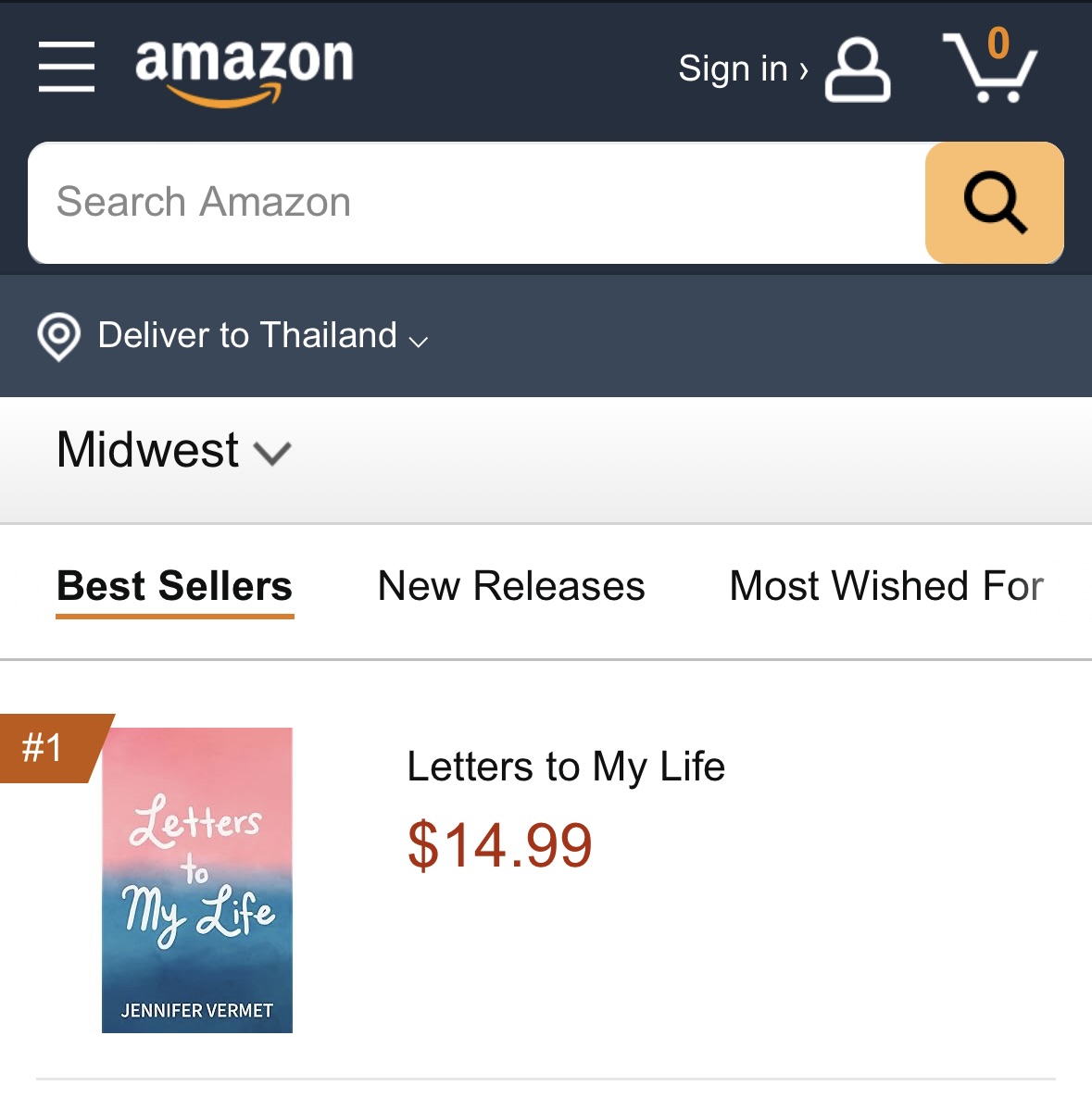Screen dimensions: 1092x1098
Task: Click the account profile icon
Action: [858, 69]
